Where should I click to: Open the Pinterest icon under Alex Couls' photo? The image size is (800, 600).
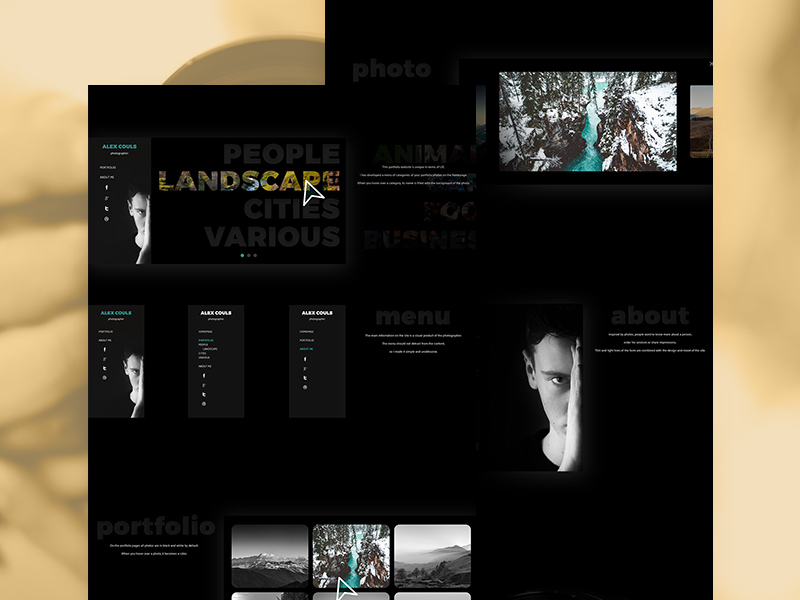pyautogui.click(x=106, y=218)
